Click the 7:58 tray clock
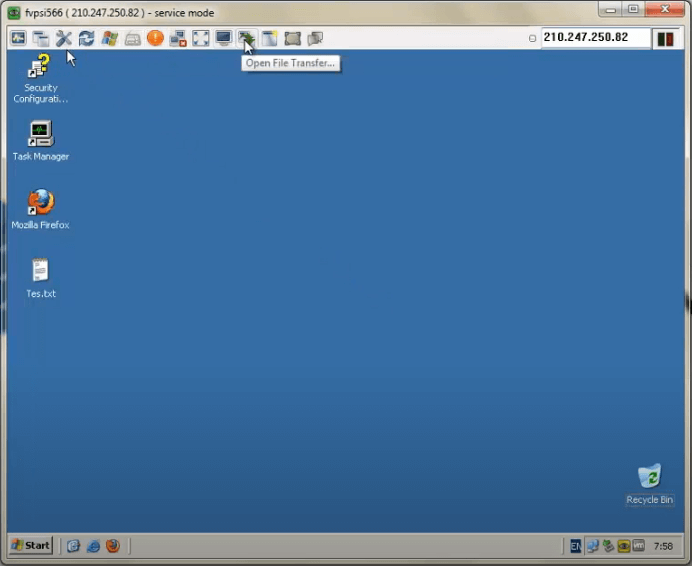The width and height of the screenshot is (692, 566). 663,547
